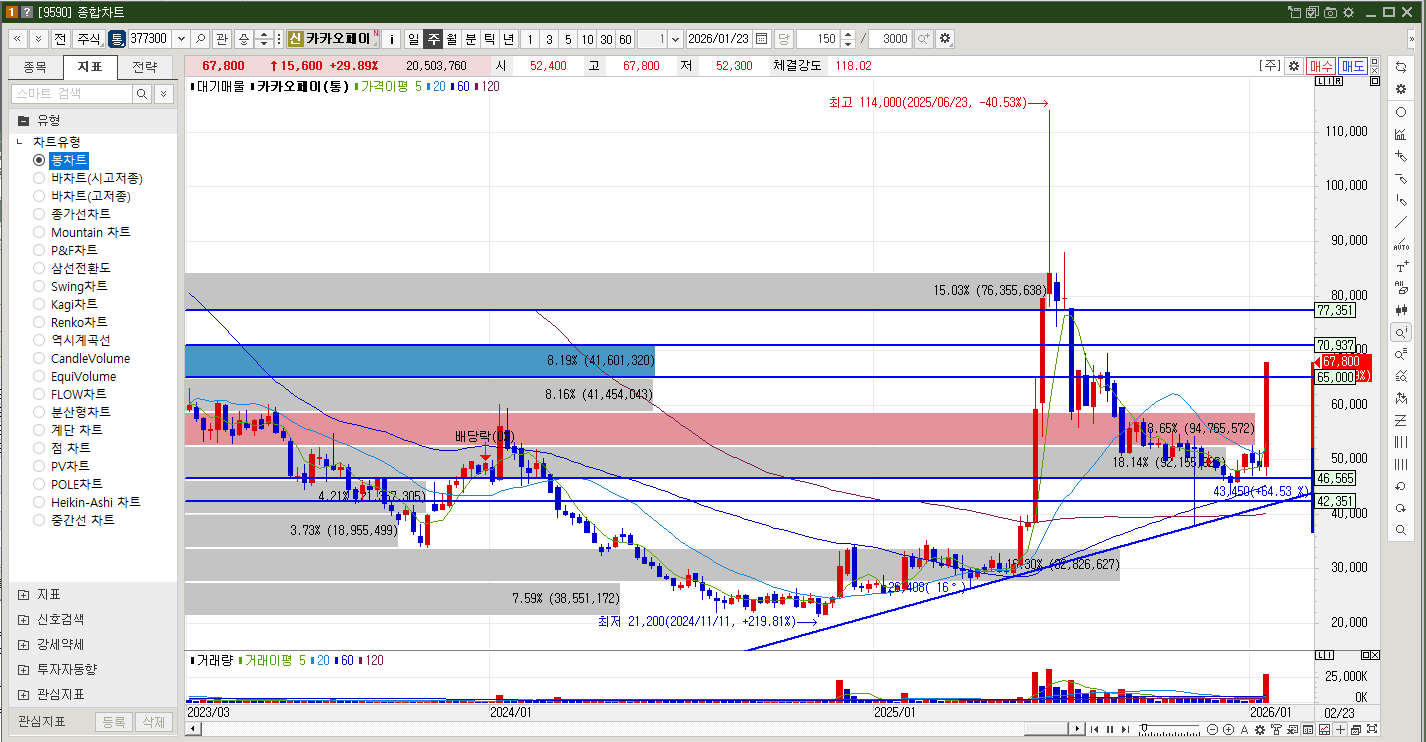Image resolution: width=1426 pixels, height=742 pixels.
Task: Select the Heikin-Ashi 차트 option
Action: (x=40, y=502)
